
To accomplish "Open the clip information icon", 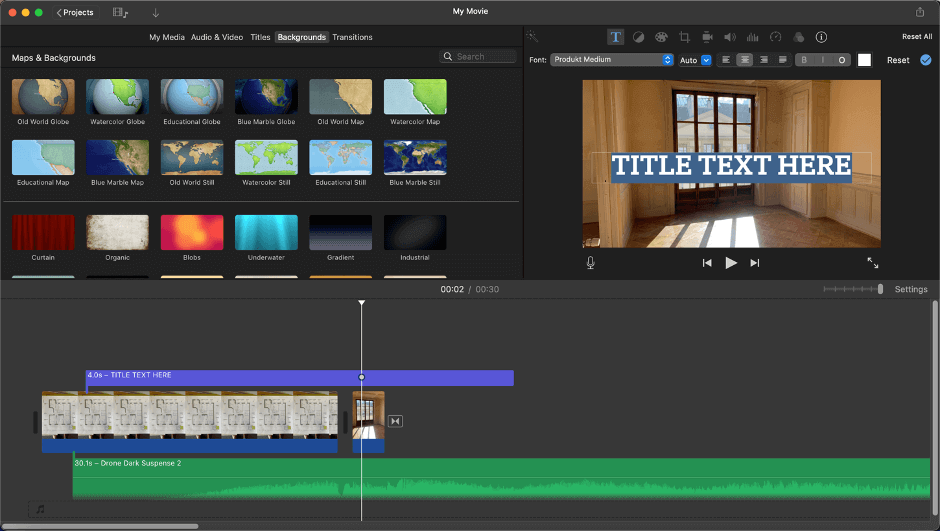I will point(821,37).
